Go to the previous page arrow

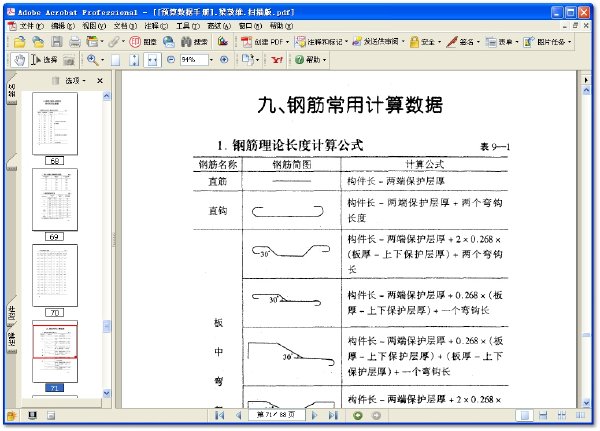tap(238, 415)
